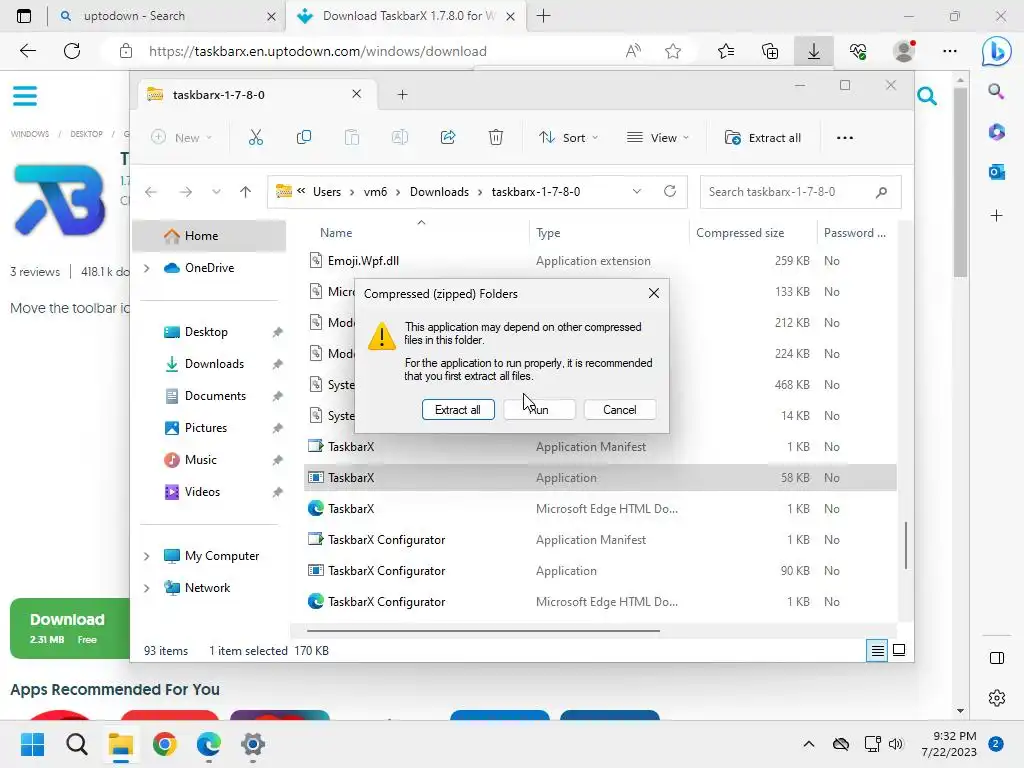The width and height of the screenshot is (1024, 768).
Task: Reload the page in Edge
Action: [72, 51]
